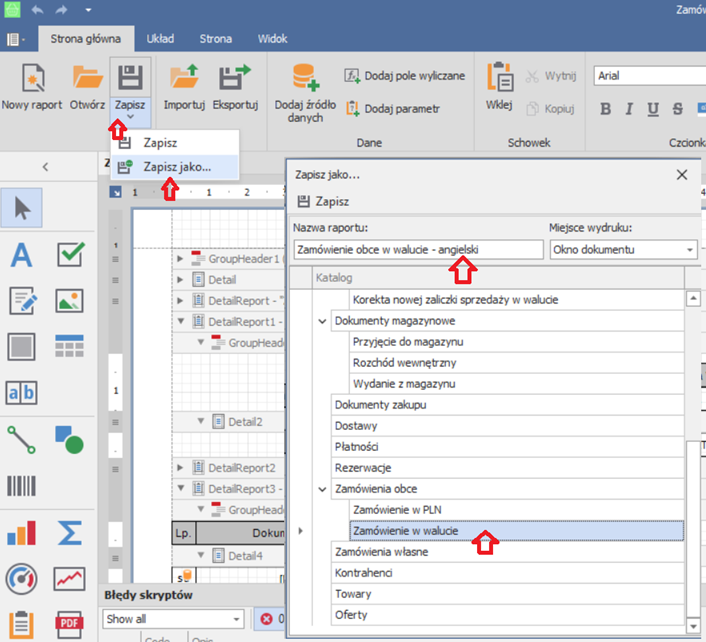Image resolution: width=706 pixels, height=642 pixels.
Task: Select the pointer tool in toolbox
Action: 22,208
